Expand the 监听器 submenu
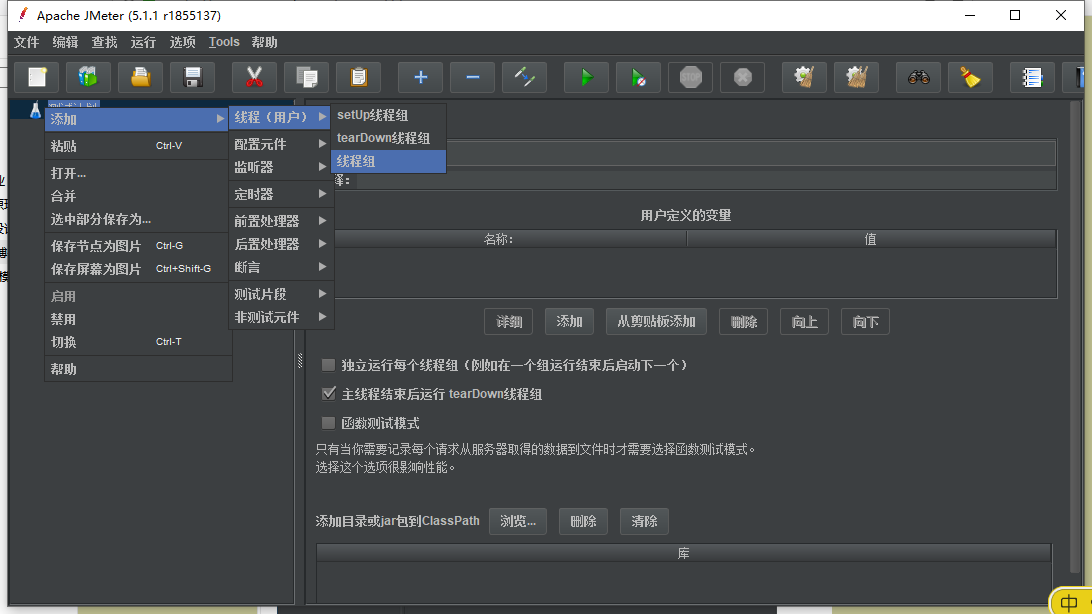The image size is (1092, 614). coord(280,167)
